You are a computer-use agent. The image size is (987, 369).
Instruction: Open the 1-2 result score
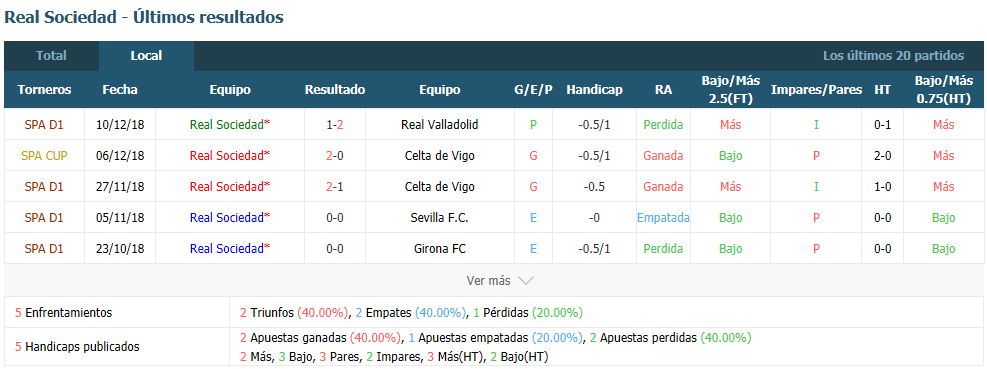tap(335, 125)
